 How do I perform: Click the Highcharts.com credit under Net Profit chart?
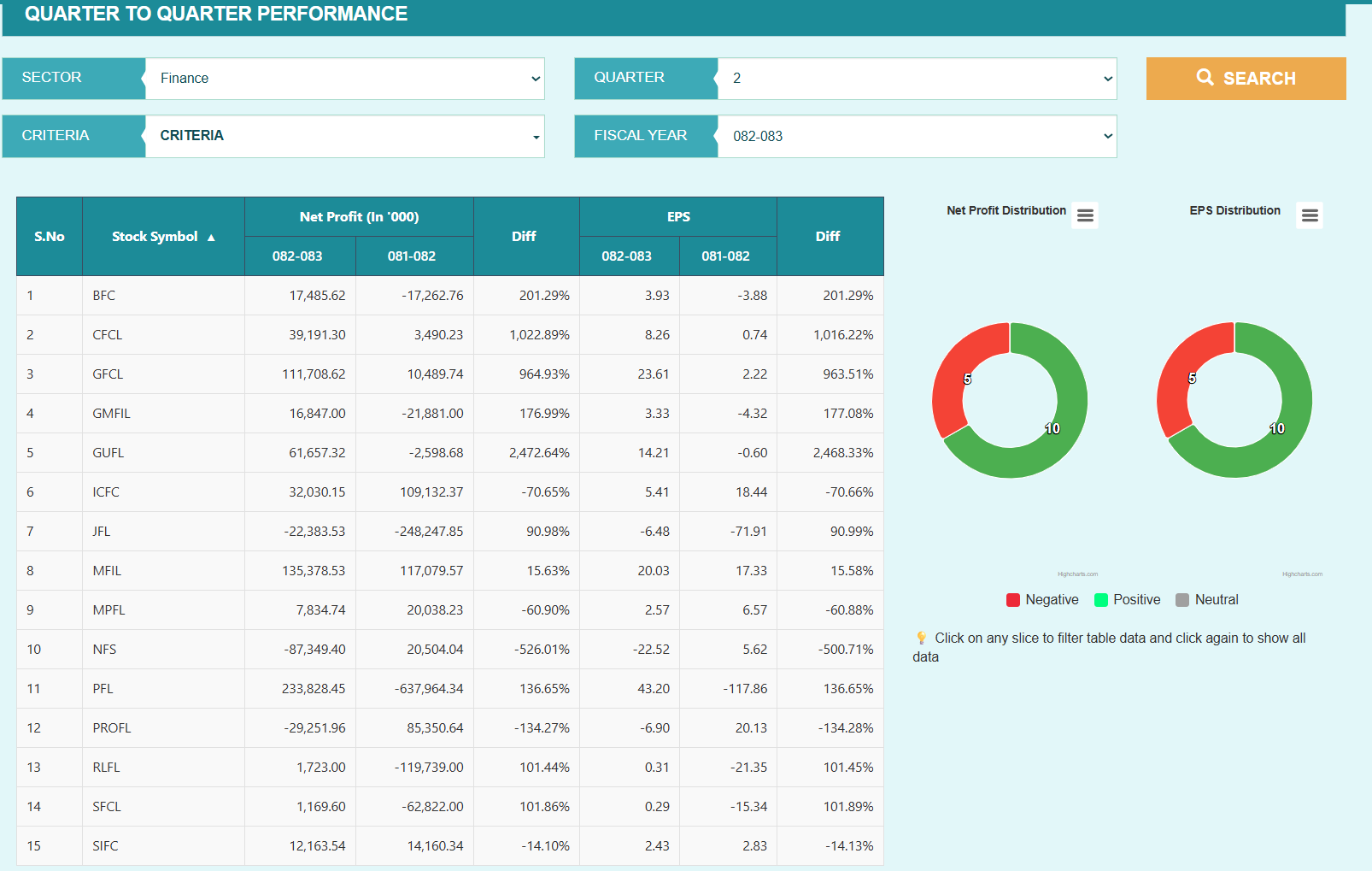(1077, 574)
